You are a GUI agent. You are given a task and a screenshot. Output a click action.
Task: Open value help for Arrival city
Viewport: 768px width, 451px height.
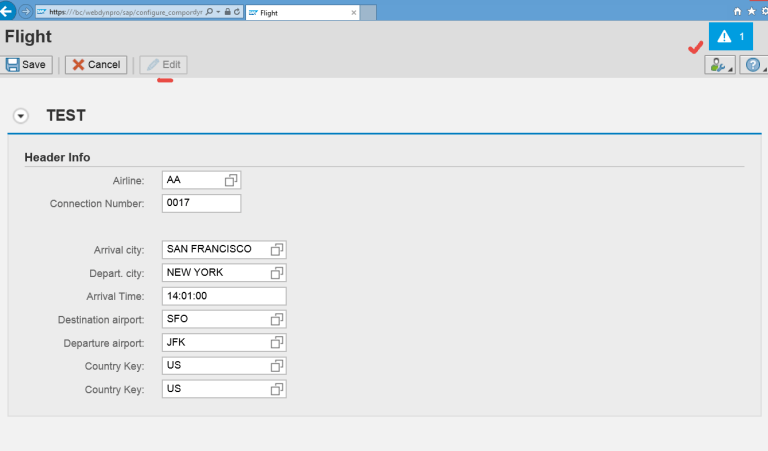(277, 250)
